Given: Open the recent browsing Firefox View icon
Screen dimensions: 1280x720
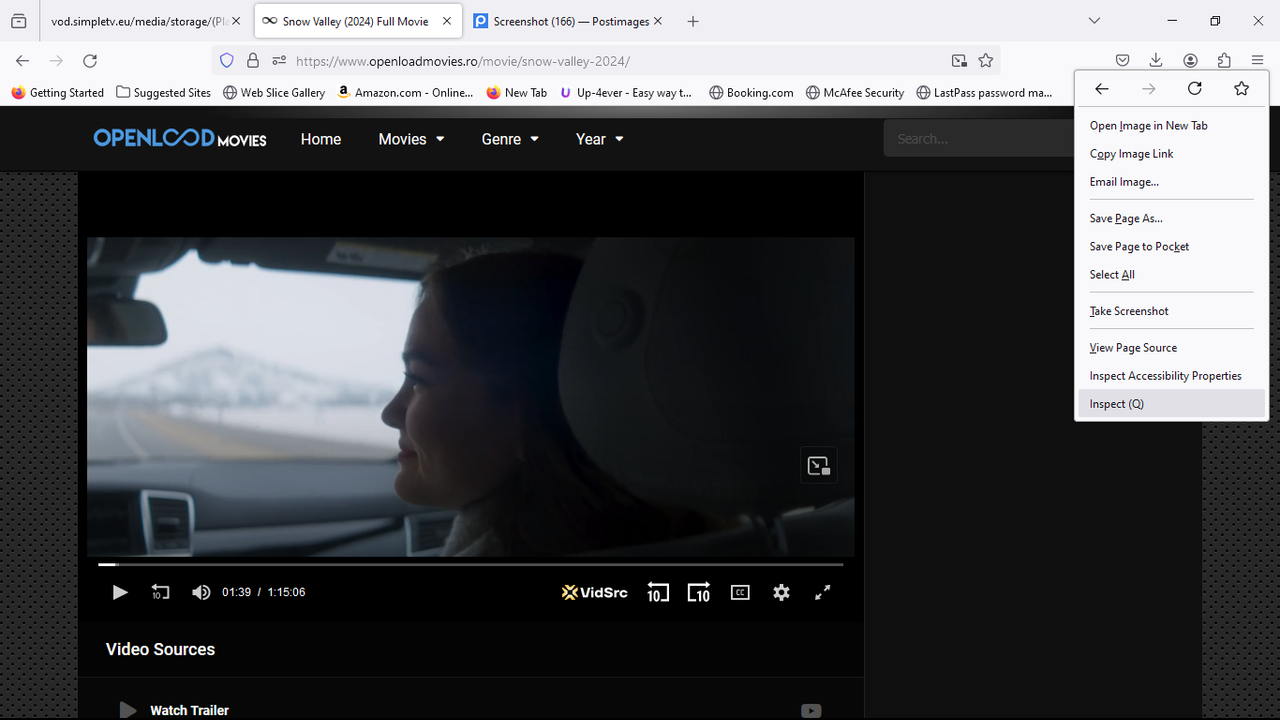Looking at the screenshot, I should 18,21.
